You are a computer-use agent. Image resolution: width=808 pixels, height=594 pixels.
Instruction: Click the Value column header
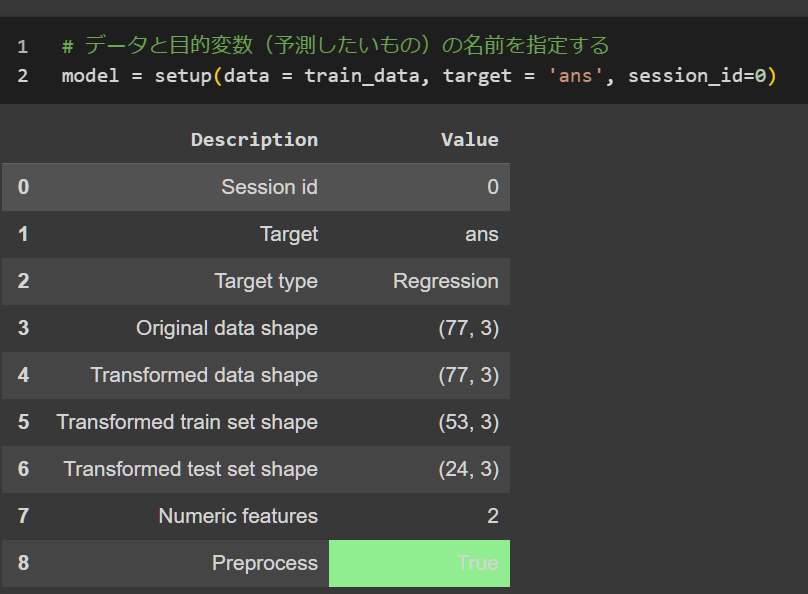[x=470, y=140]
